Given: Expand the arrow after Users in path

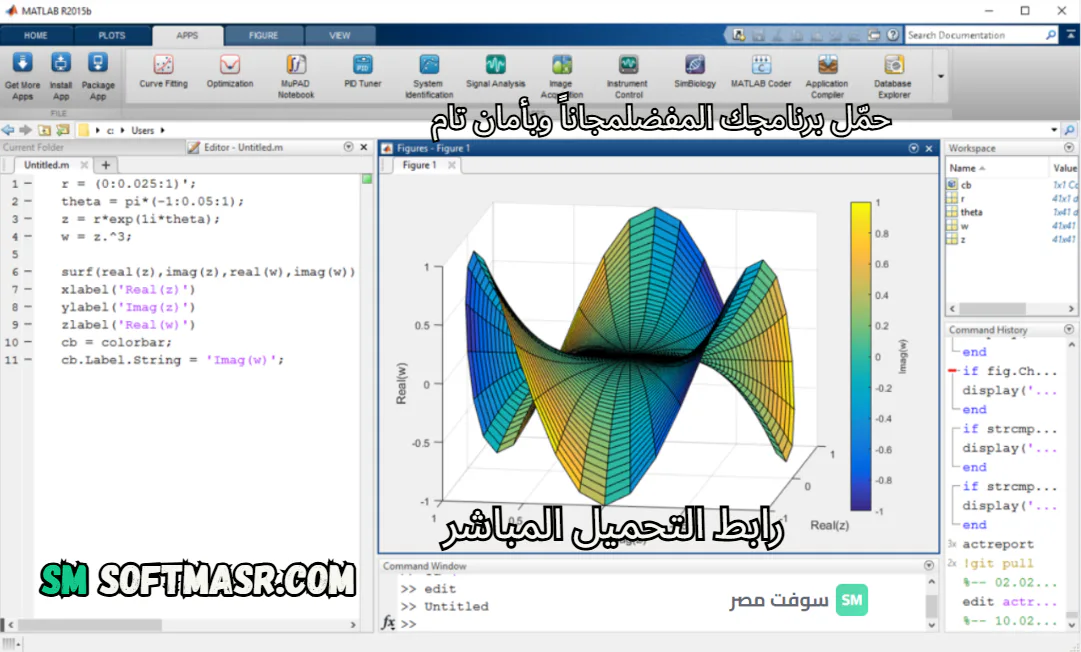Looking at the screenshot, I should point(163,130).
